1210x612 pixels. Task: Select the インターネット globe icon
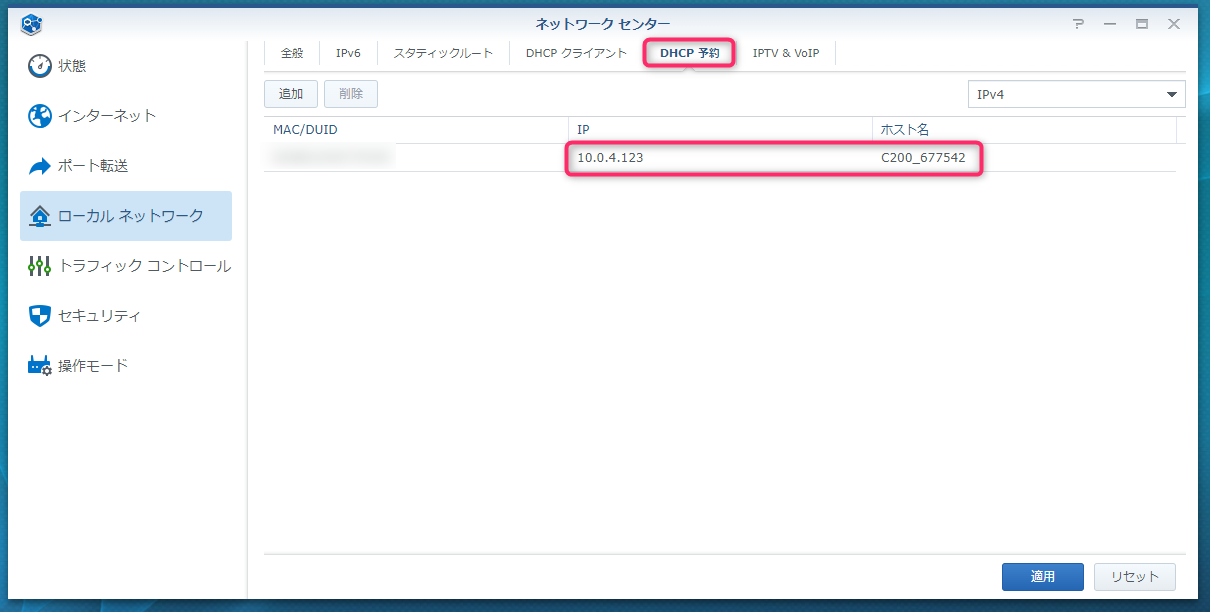click(40, 116)
